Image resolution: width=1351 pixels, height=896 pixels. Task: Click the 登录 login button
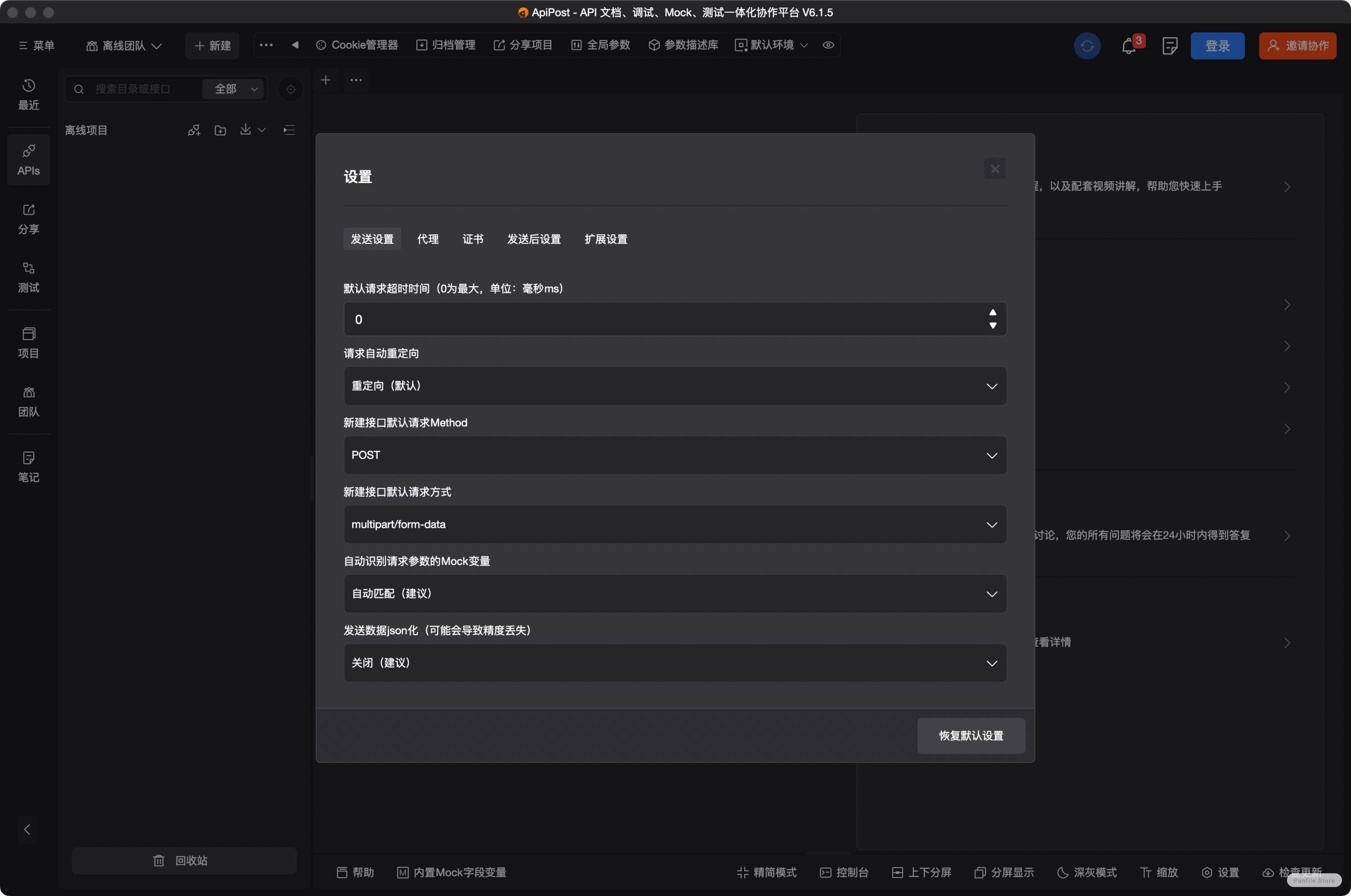pyautogui.click(x=1217, y=46)
